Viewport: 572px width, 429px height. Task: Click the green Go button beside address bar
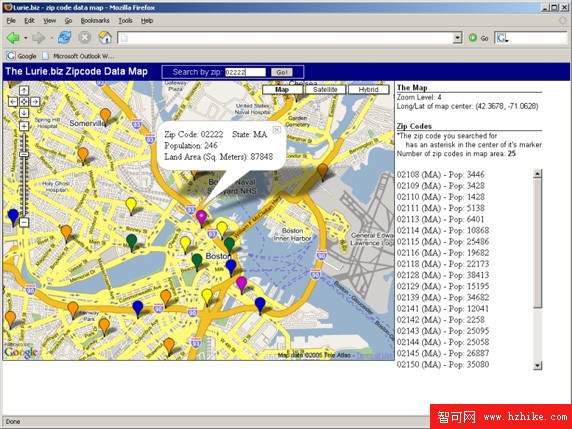(479, 38)
